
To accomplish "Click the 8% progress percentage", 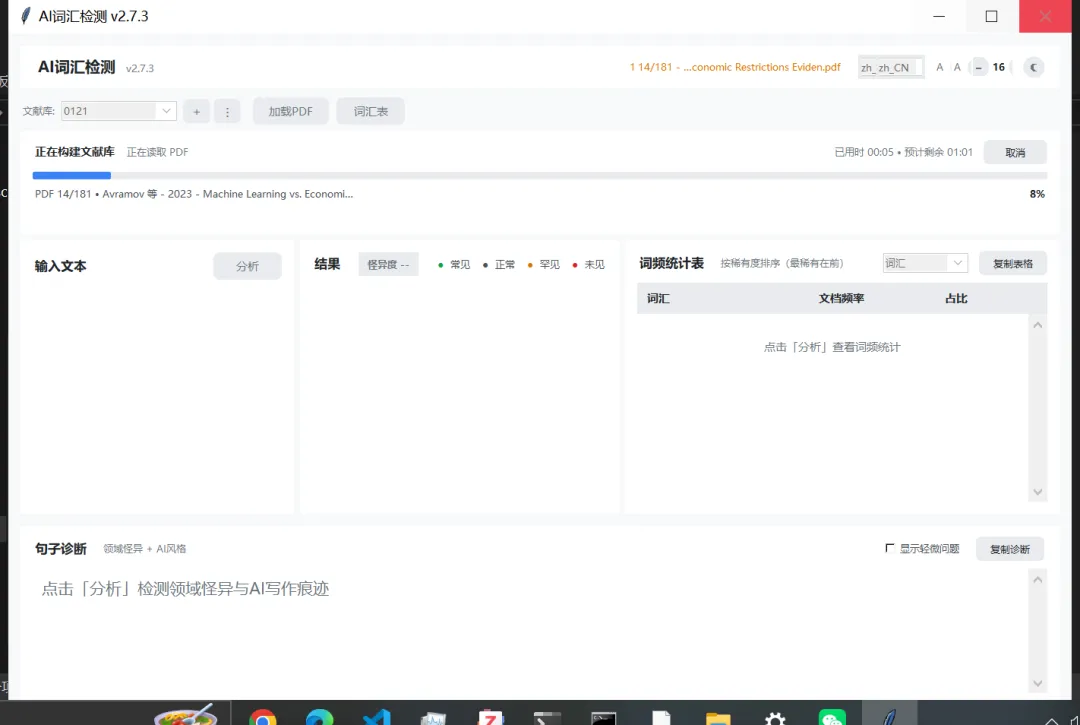I will [1037, 194].
